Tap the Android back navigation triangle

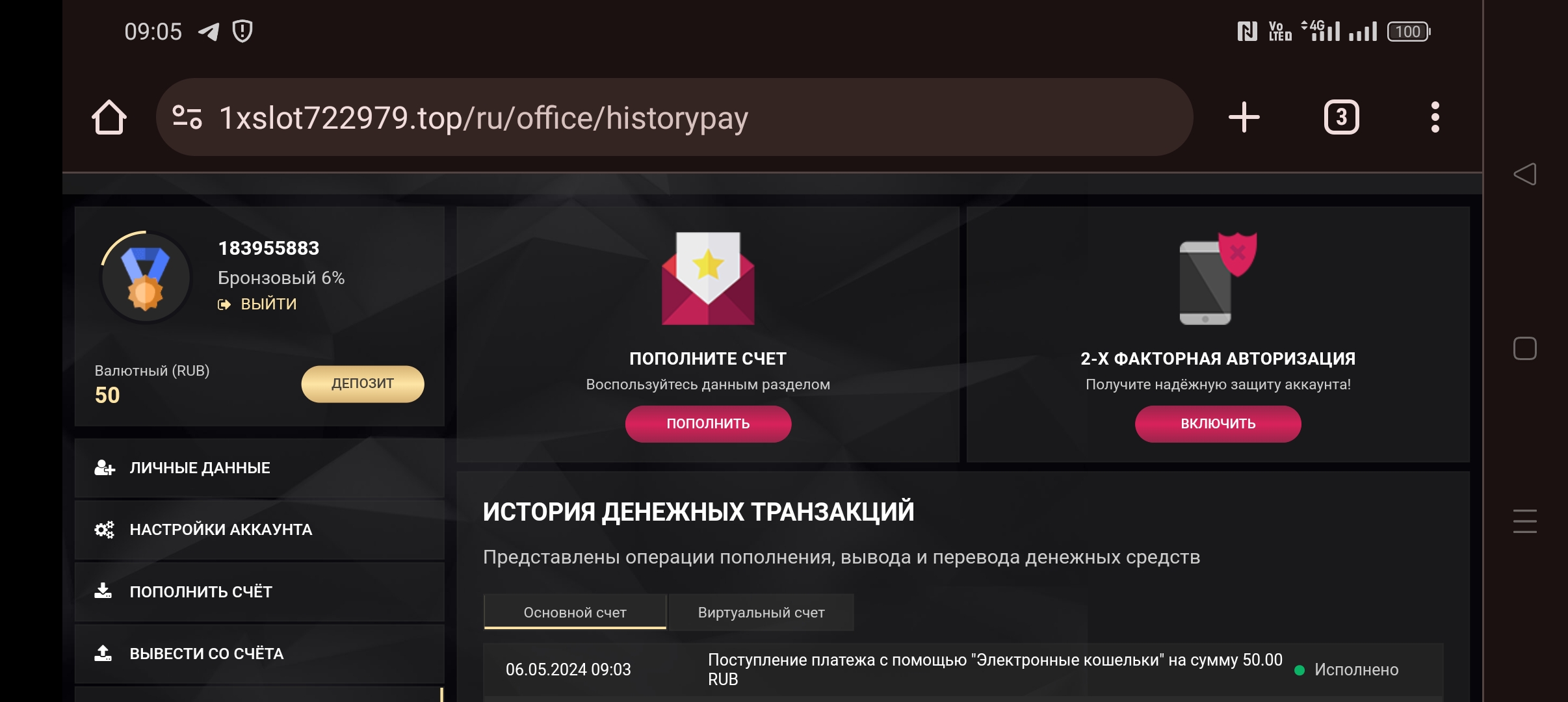pos(1525,174)
